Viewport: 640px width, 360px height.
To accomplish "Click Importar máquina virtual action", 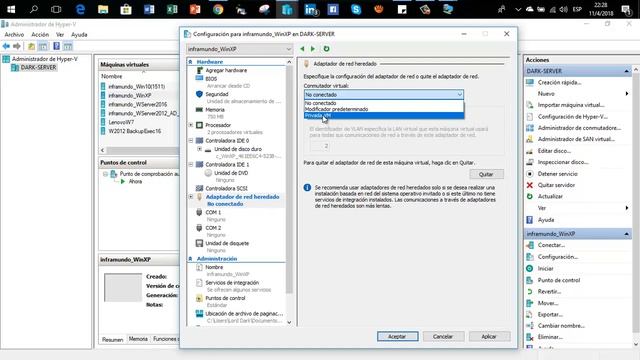I will click(x=571, y=105).
